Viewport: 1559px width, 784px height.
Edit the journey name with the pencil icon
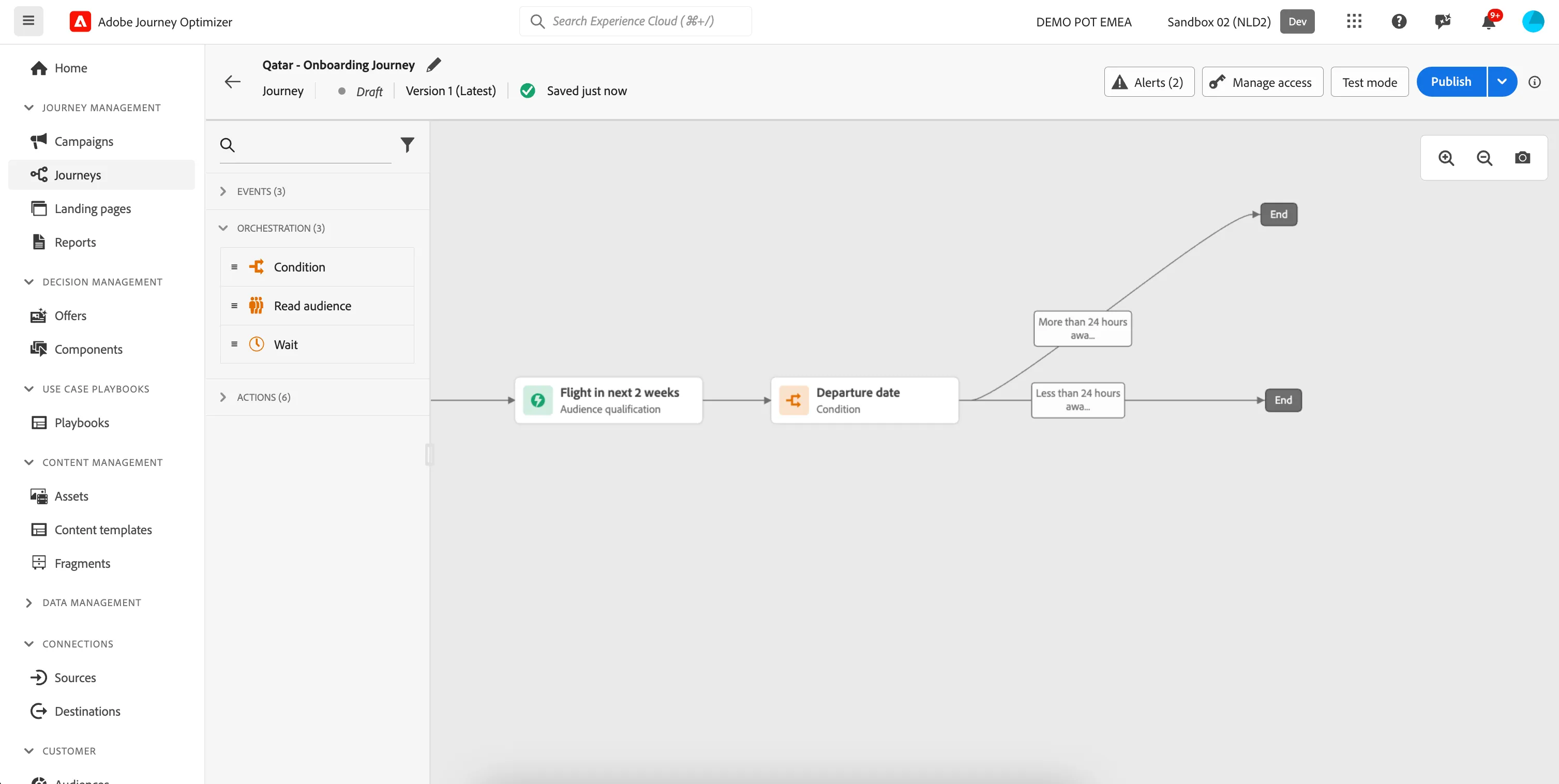(x=434, y=65)
